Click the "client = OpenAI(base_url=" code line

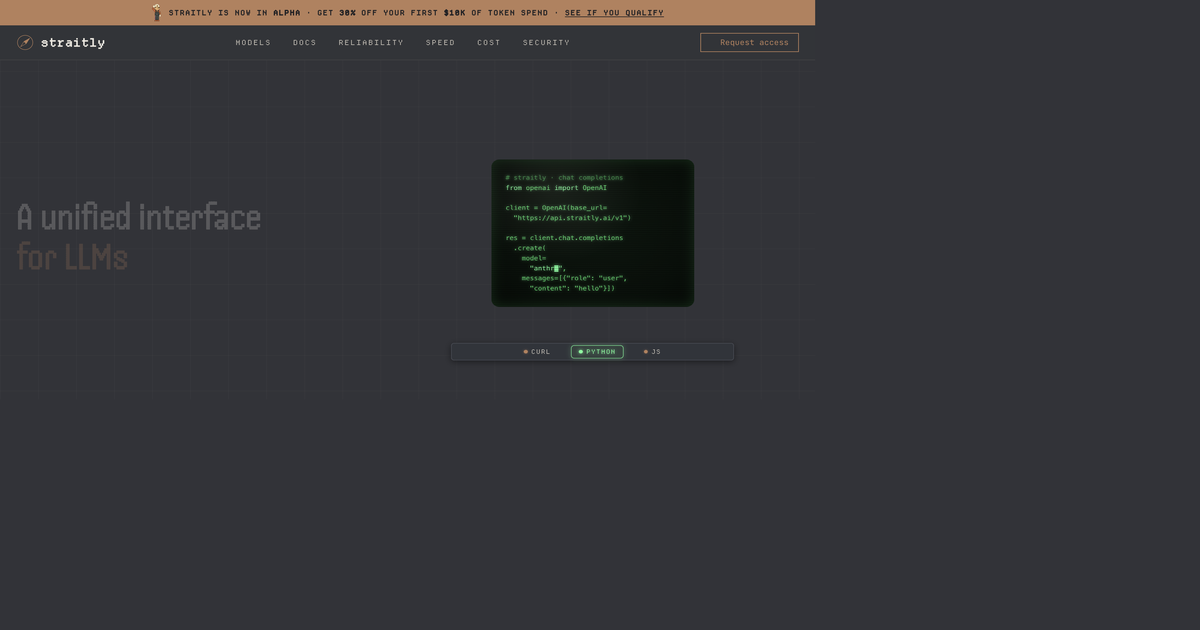coord(556,208)
